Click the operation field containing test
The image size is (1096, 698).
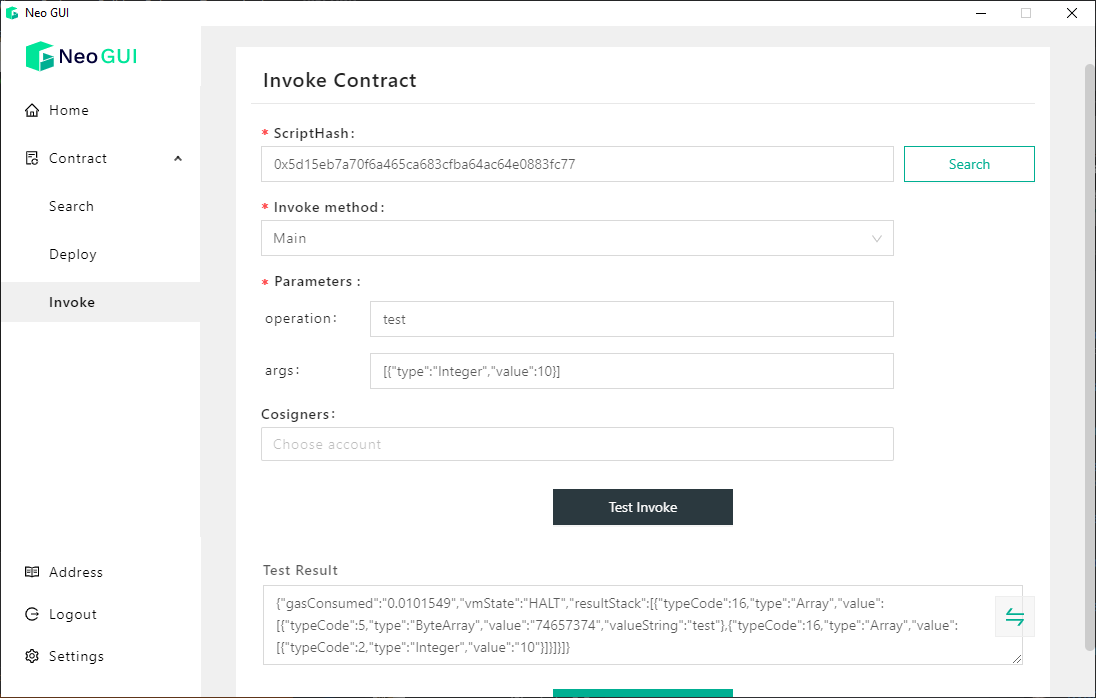click(631, 319)
